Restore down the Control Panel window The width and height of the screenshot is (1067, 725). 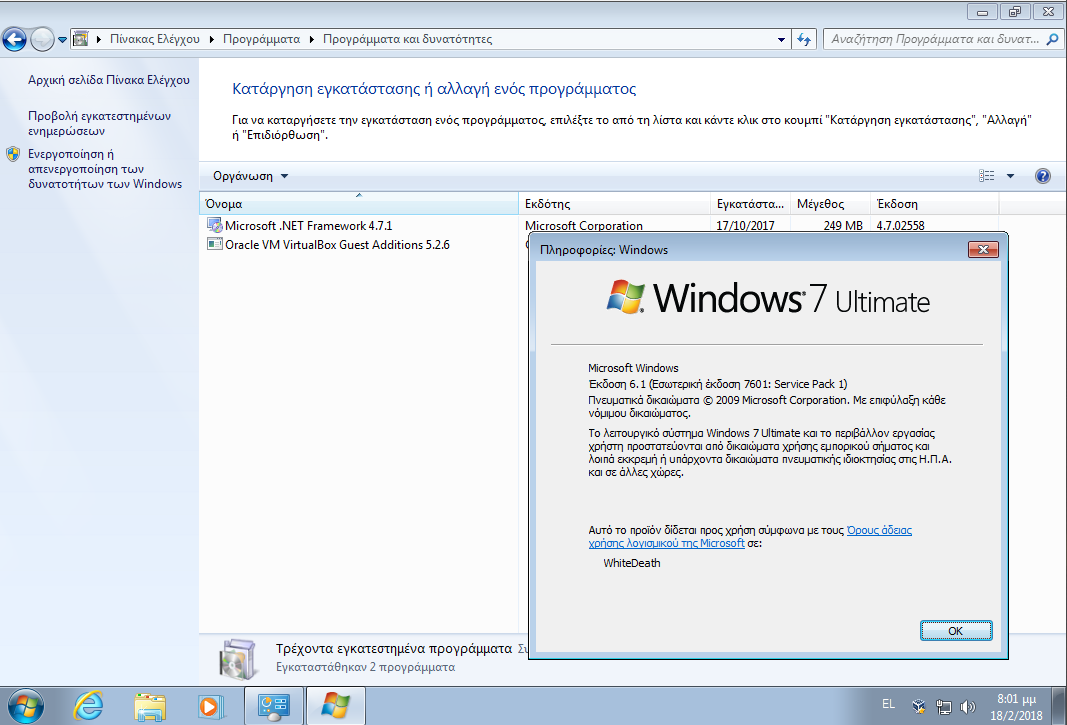tap(1015, 12)
